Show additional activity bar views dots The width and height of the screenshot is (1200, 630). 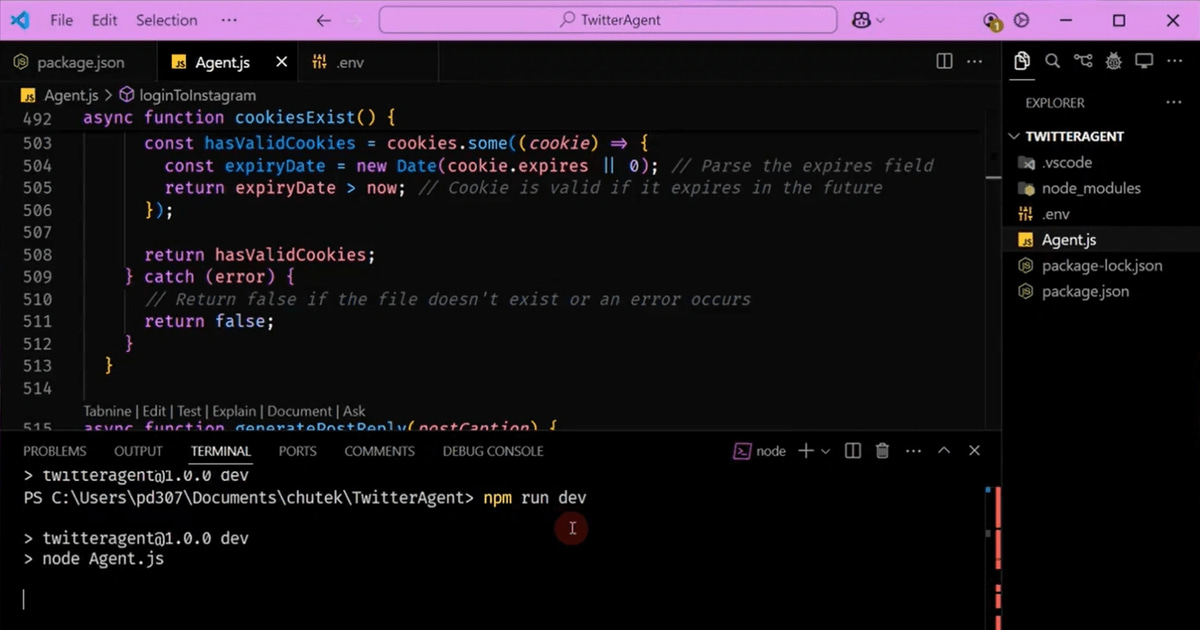(x=1174, y=61)
